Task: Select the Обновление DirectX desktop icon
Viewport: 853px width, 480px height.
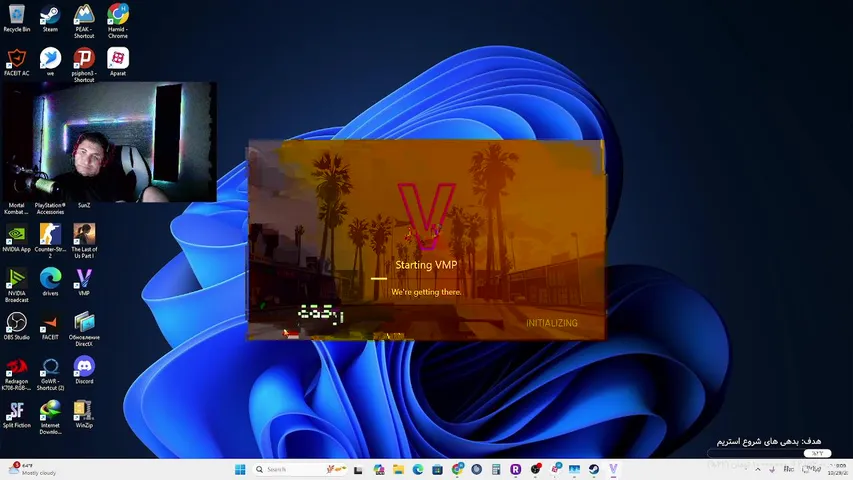Action: tap(84, 329)
